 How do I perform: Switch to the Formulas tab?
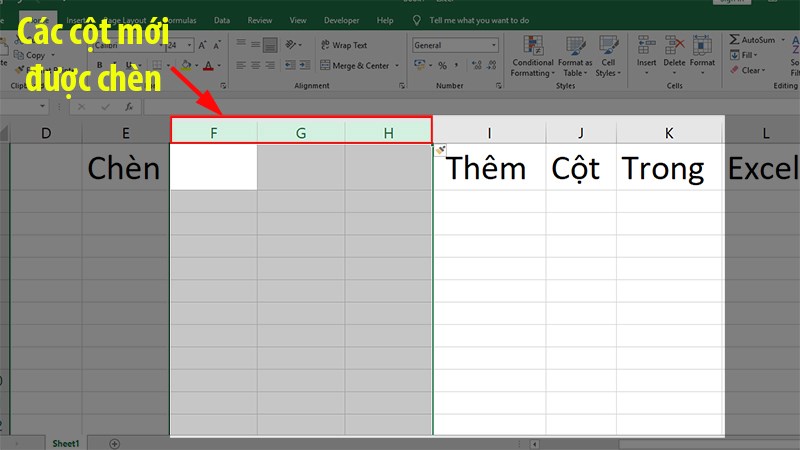pos(182,20)
